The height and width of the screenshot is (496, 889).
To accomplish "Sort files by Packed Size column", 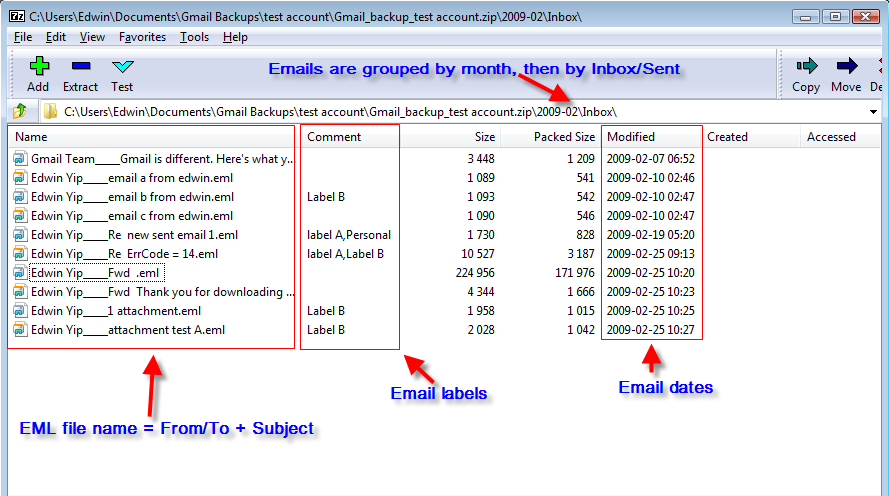I will click(564, 137).
